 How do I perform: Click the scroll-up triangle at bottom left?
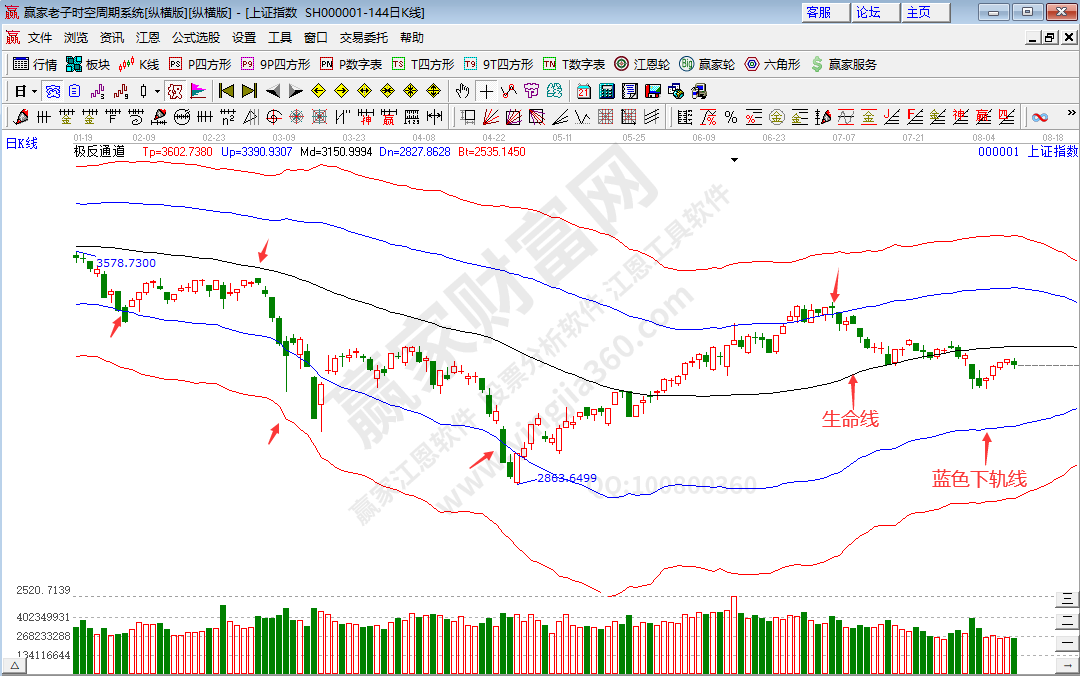point(15,664)
